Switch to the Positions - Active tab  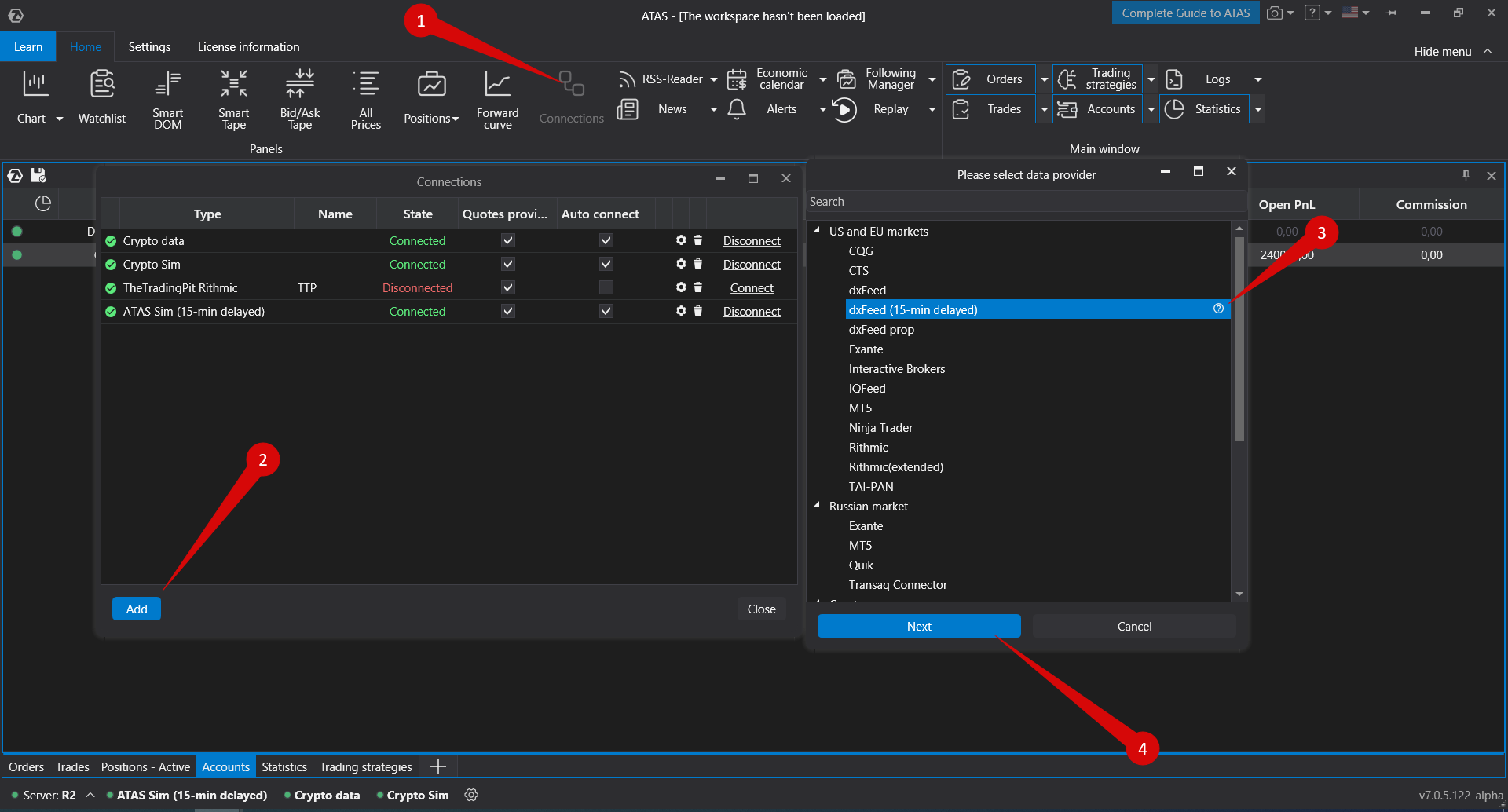(x=145, y=766)
